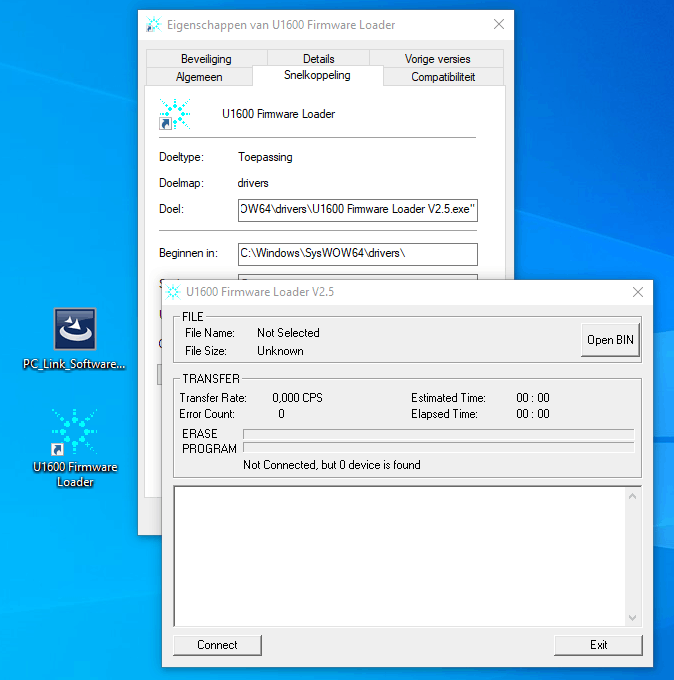674x680 pixels.
Task: Click the 'drivers' Doelmap value
Action: click(x=253, y=183)
